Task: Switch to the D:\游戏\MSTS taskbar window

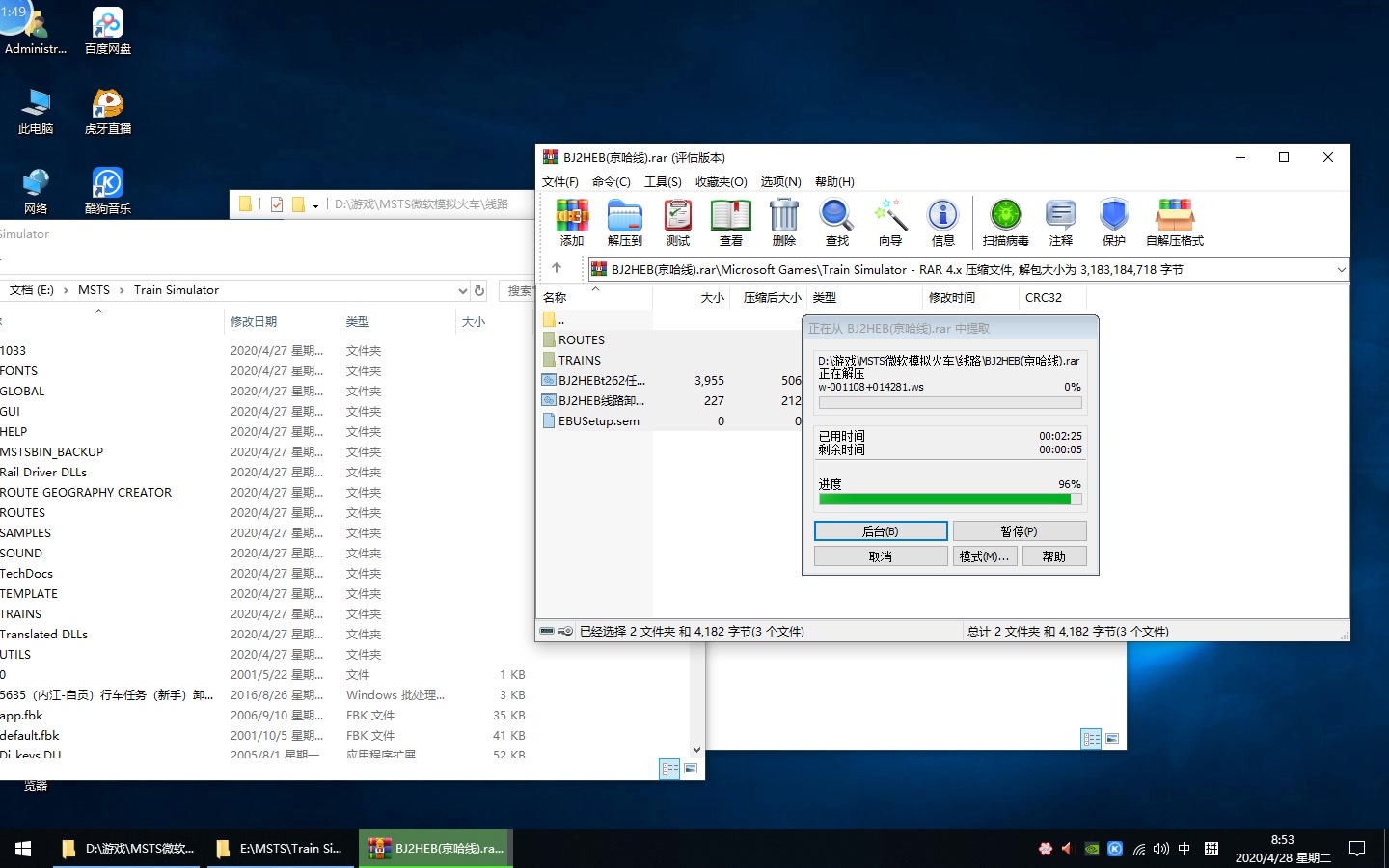Action: (128, 849)
